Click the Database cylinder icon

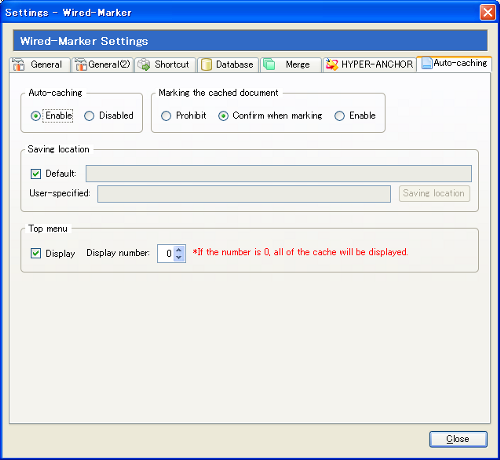point(206,65)
